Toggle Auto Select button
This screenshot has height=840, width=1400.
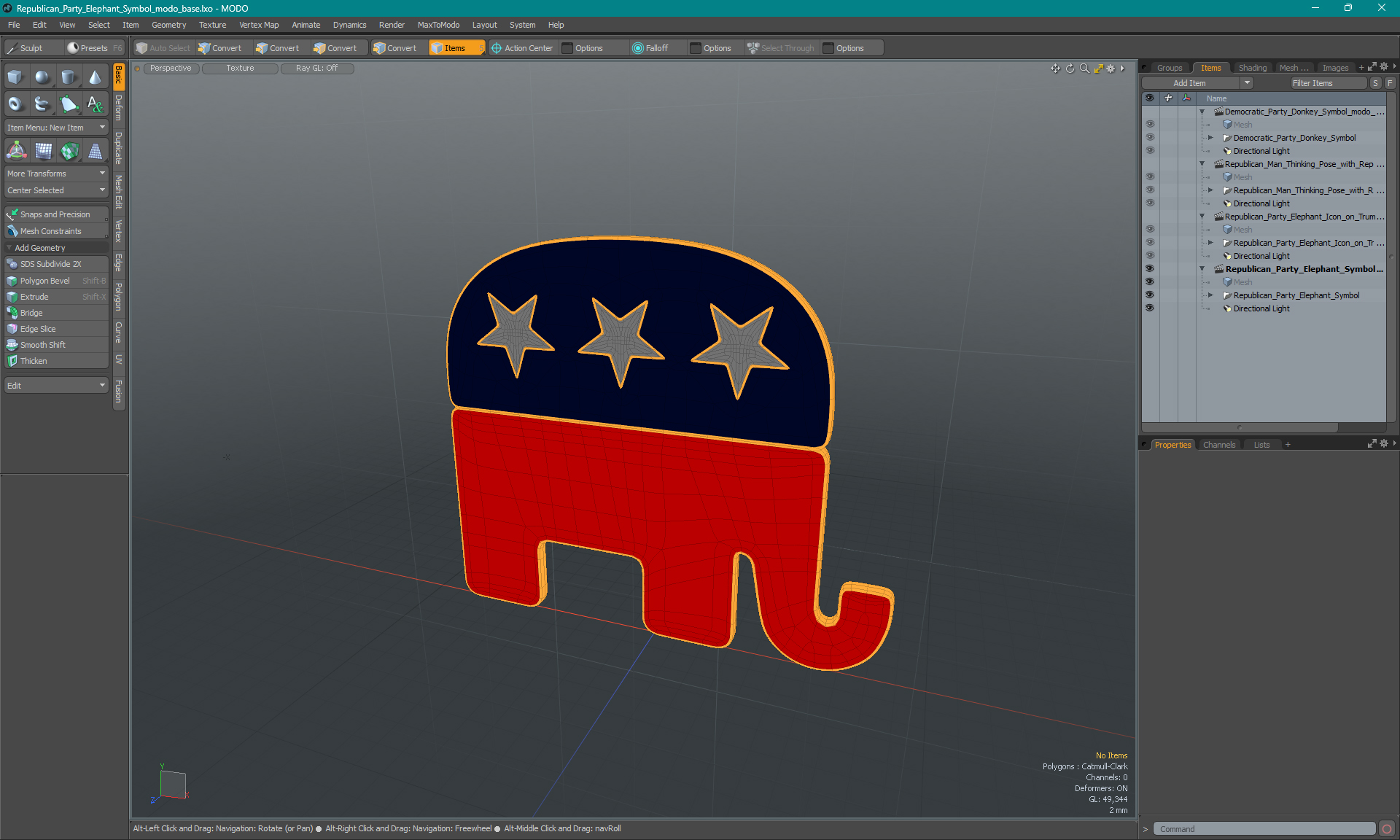click(x=163, y=48)
